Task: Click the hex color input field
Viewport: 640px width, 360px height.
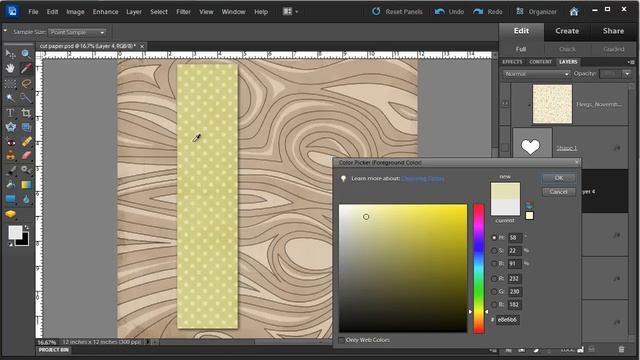Action: 507,320
